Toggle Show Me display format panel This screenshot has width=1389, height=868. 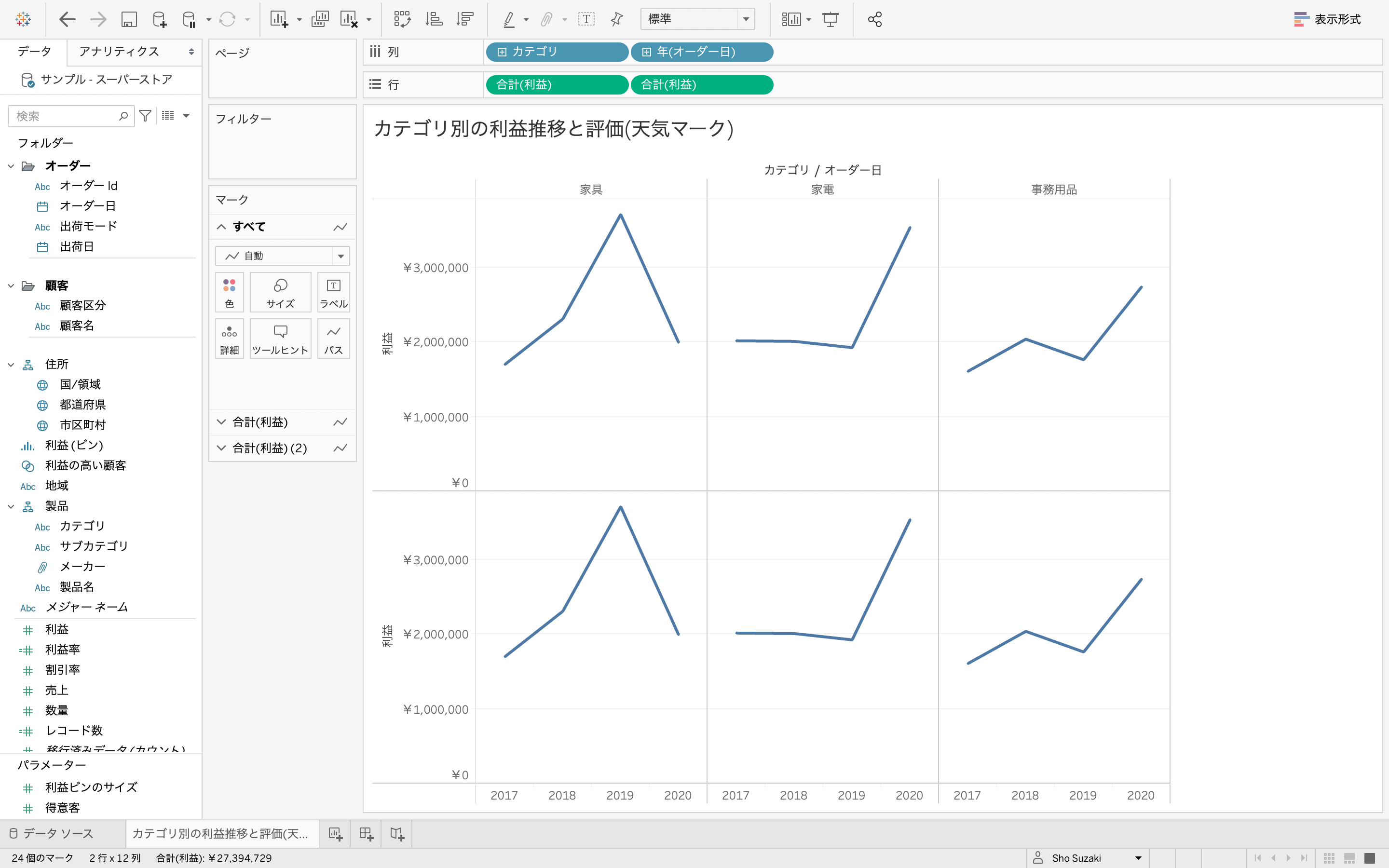1327,19
